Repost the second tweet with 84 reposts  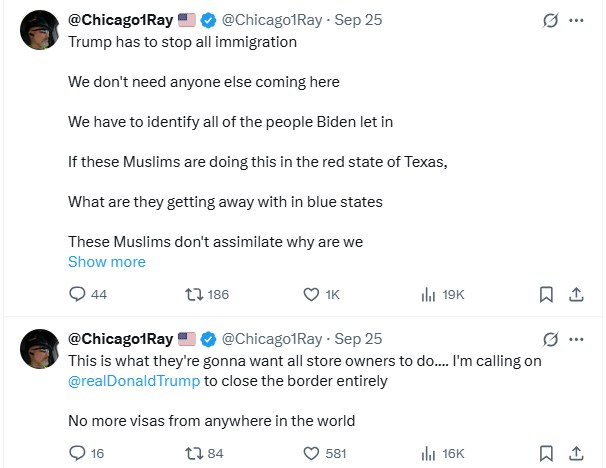click(x=195, y=453)
